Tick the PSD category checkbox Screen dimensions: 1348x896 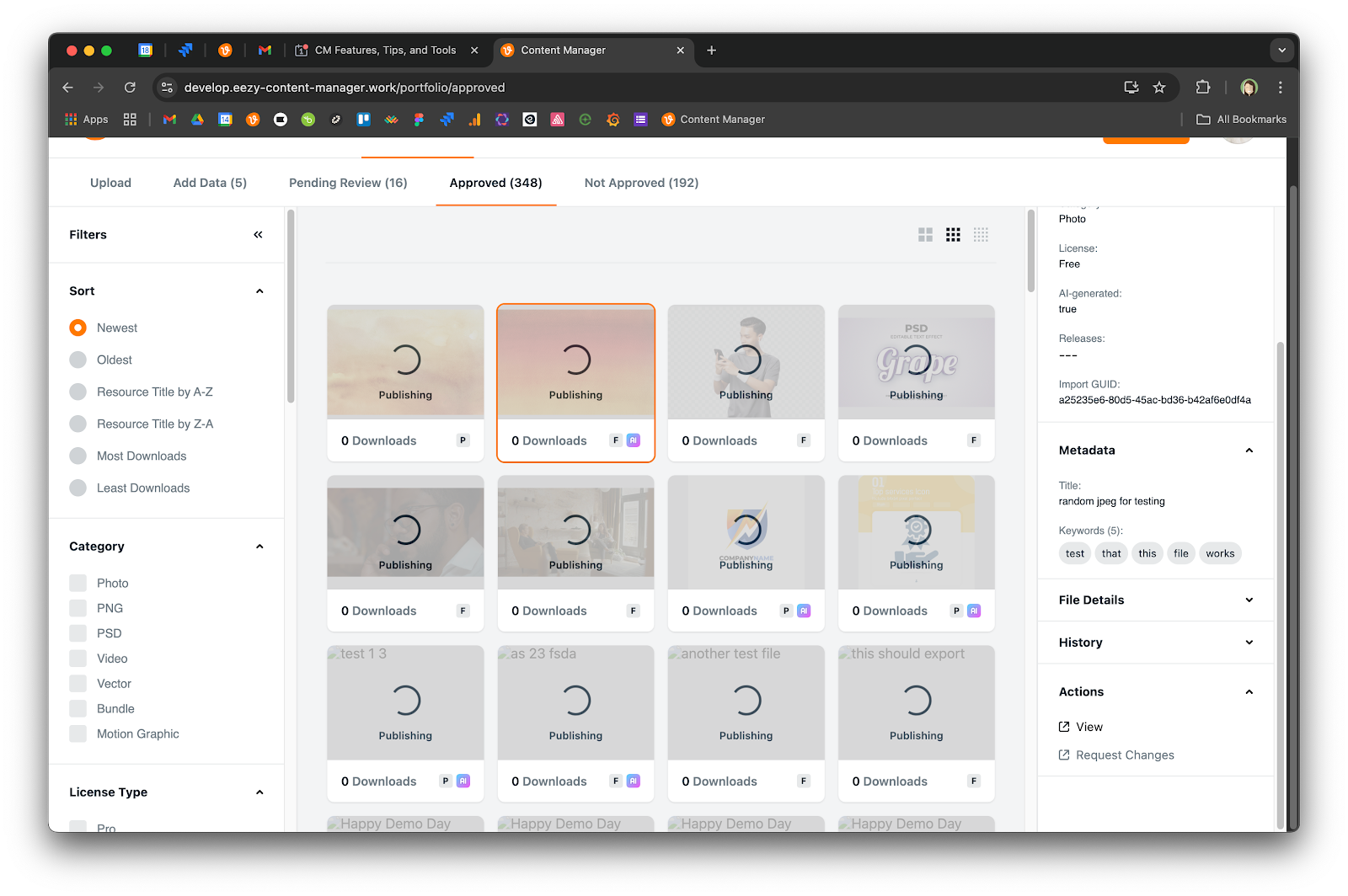(78, 633)
